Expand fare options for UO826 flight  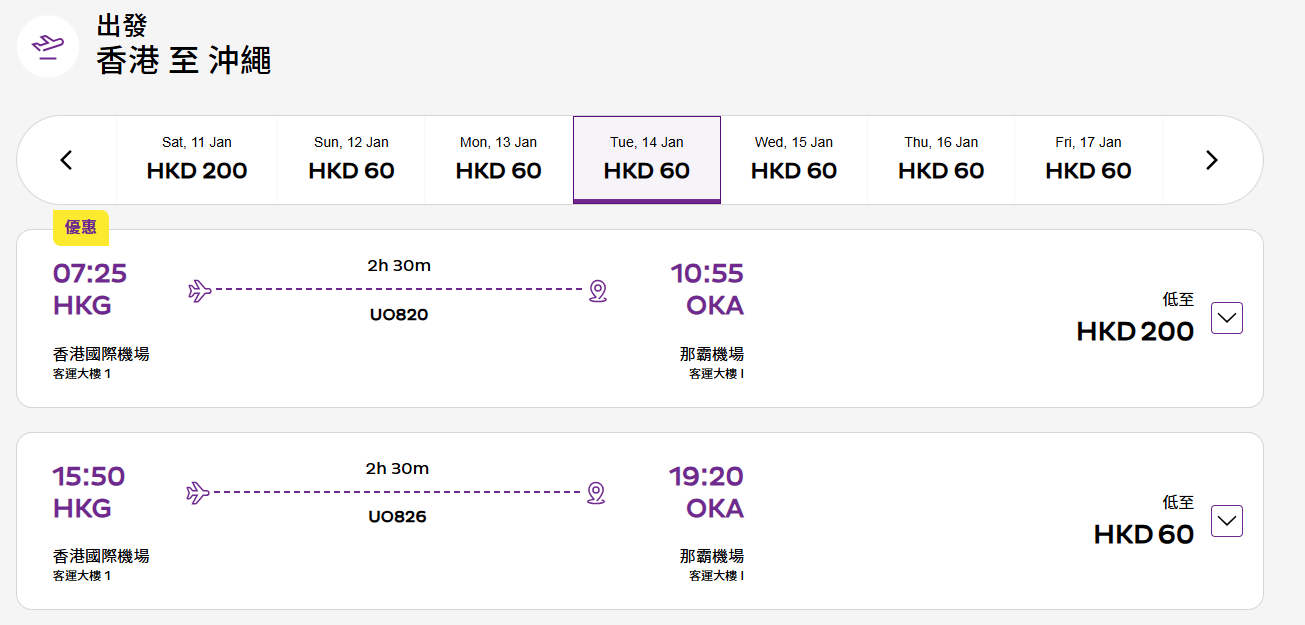coord(1227,521)
